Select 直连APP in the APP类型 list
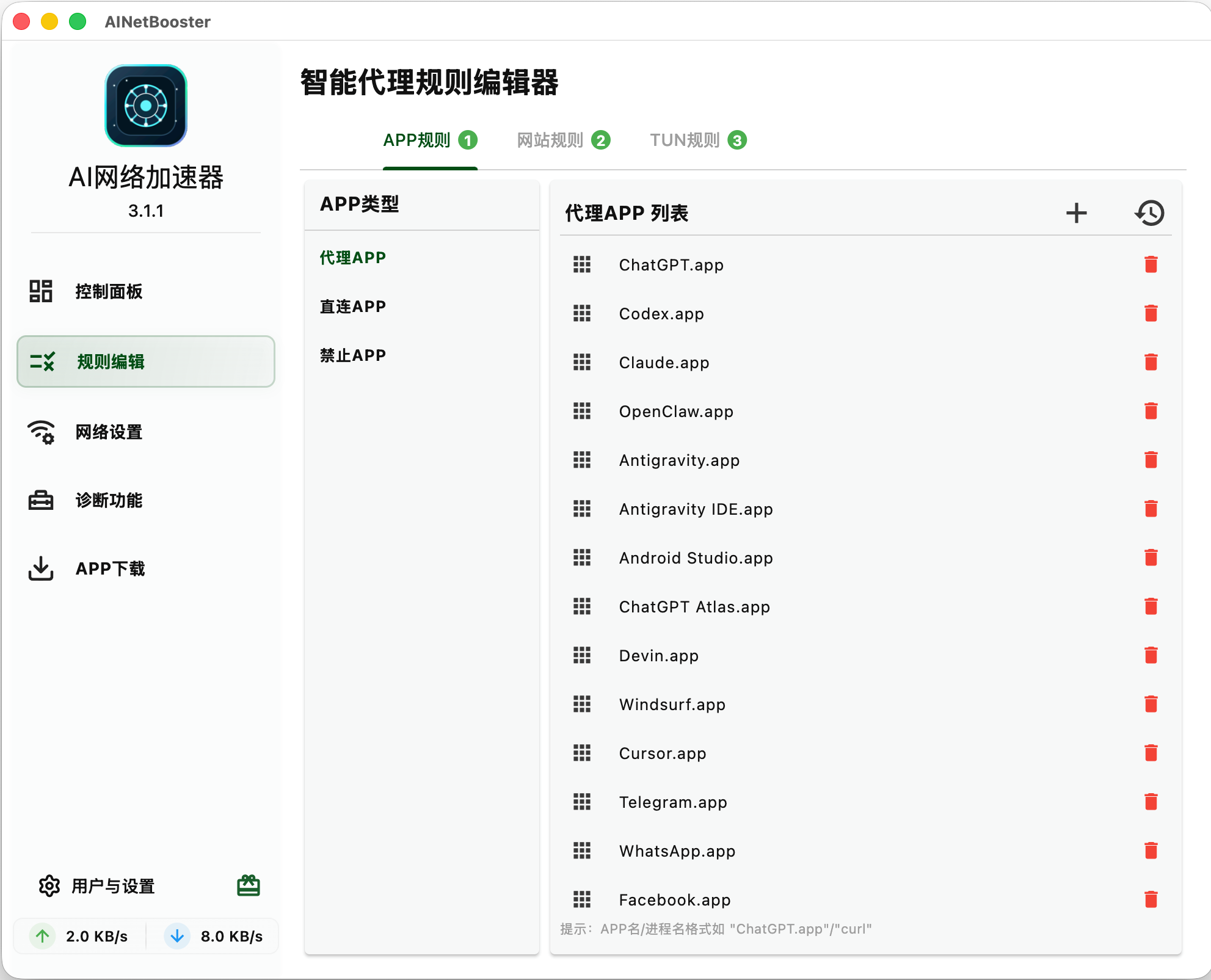Image resolution: width=1211 pixels, height=980 pixels. coord(353,307)
